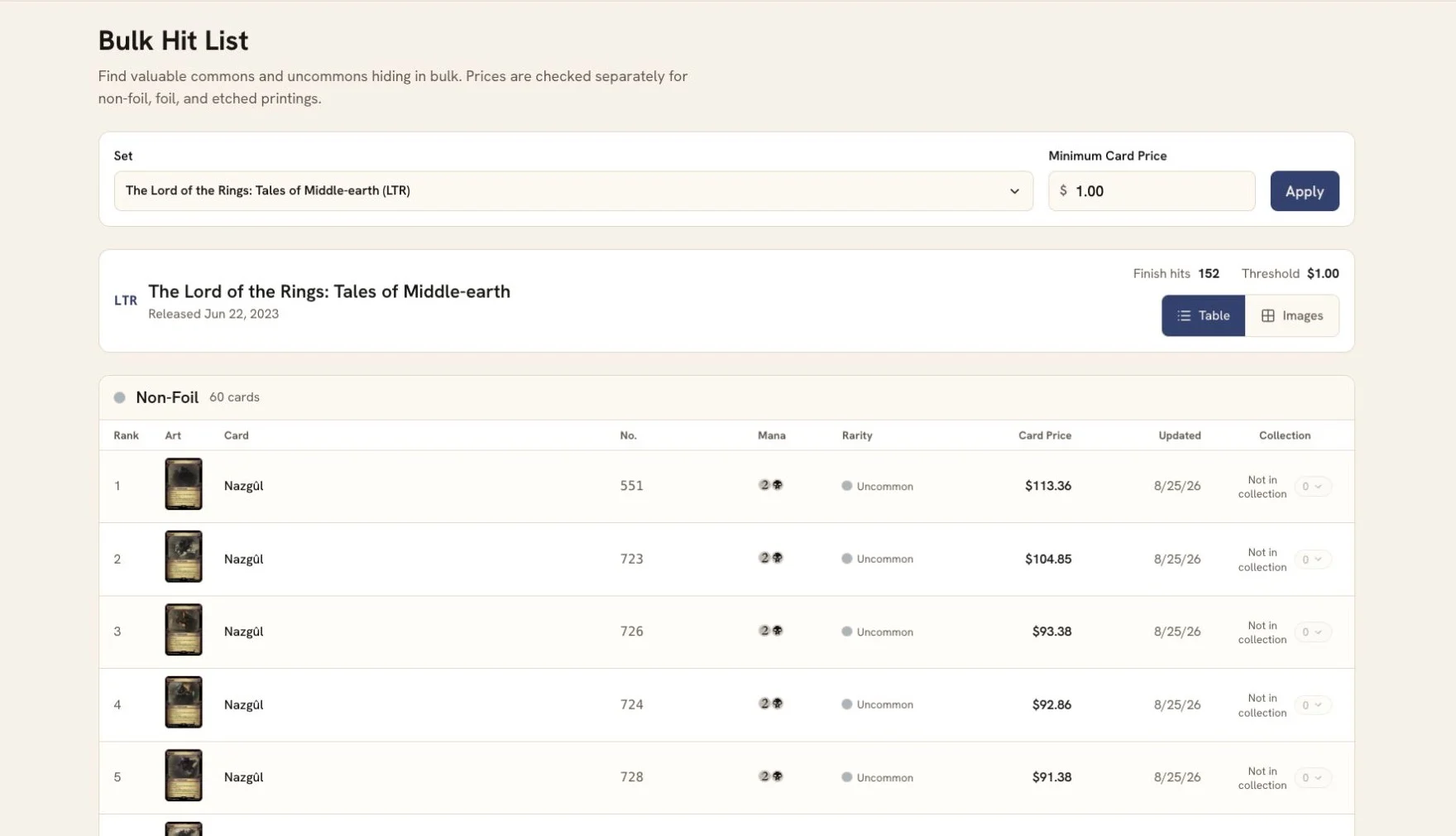Click the Non-Foil section heading
This screenshot has height=836, width=1456.
[167, 397]
